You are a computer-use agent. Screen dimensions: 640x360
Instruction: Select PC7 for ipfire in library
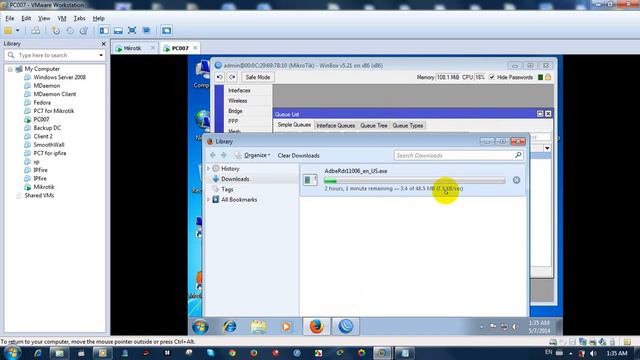[x=50, y=153]
